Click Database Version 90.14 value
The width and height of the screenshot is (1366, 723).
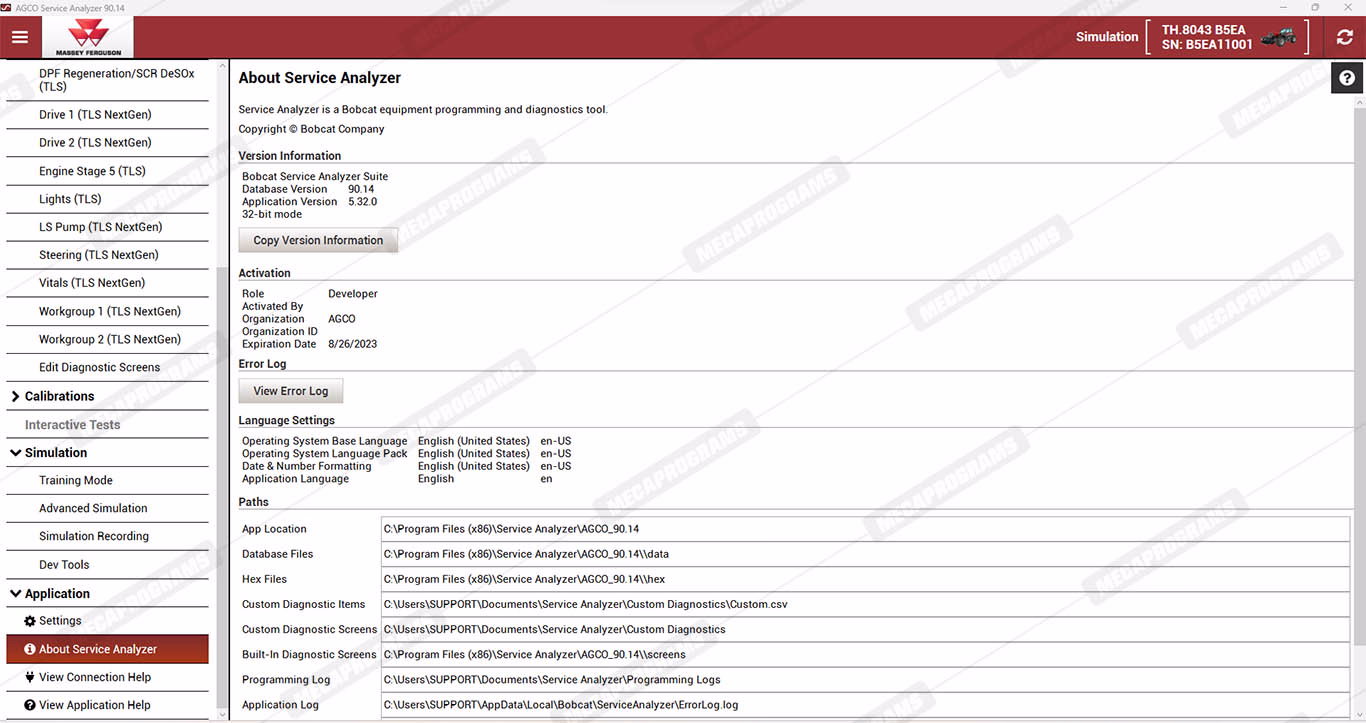(x=361, y=189)
